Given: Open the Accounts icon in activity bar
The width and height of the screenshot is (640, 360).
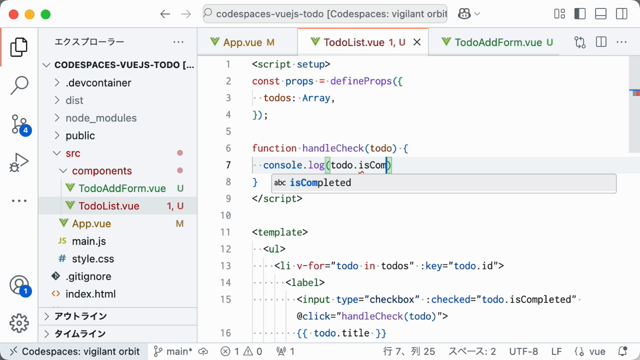Looking at the screenshot, I should click(20, 285).
